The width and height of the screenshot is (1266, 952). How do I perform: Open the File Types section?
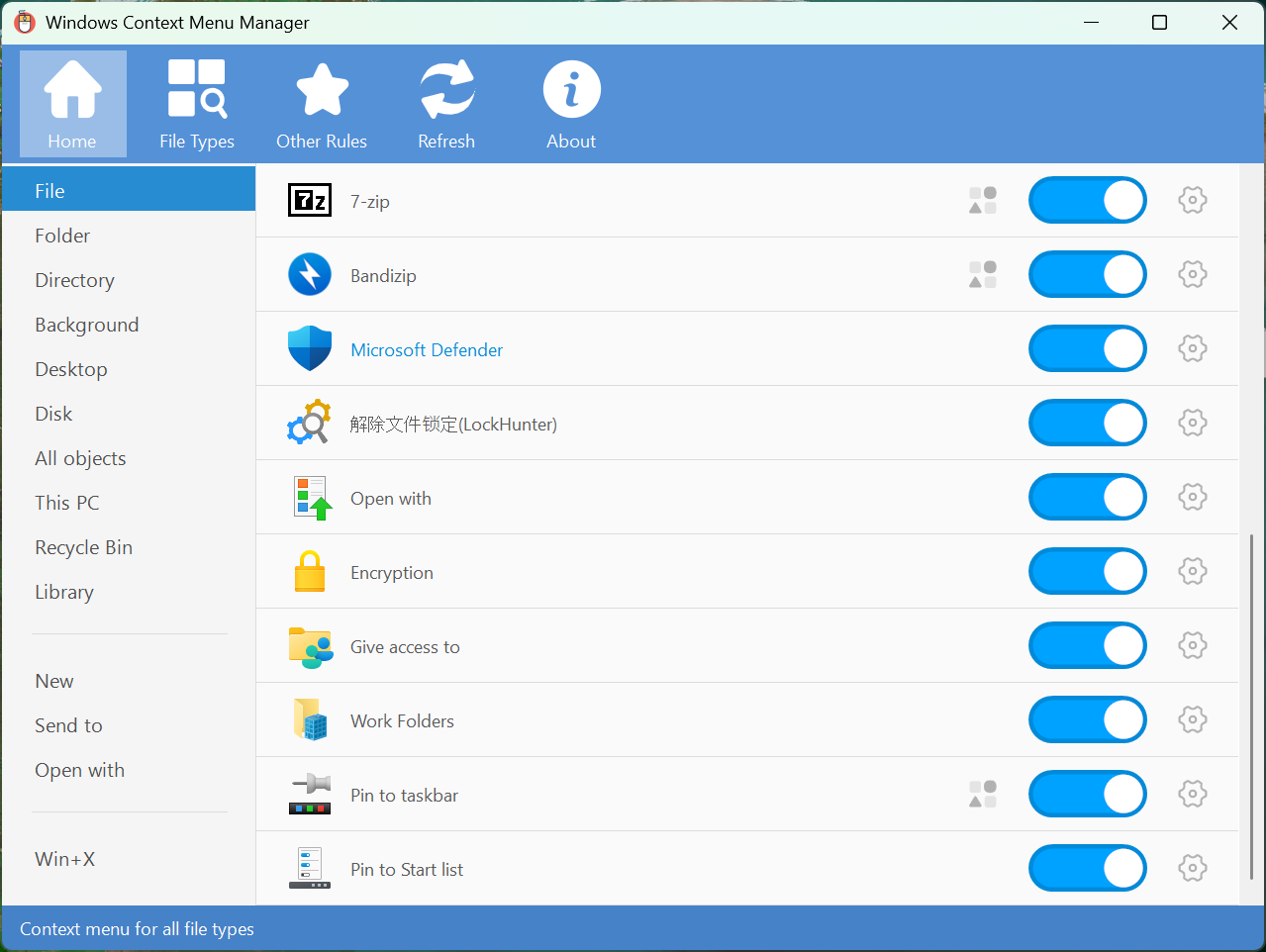pos(197,104)
